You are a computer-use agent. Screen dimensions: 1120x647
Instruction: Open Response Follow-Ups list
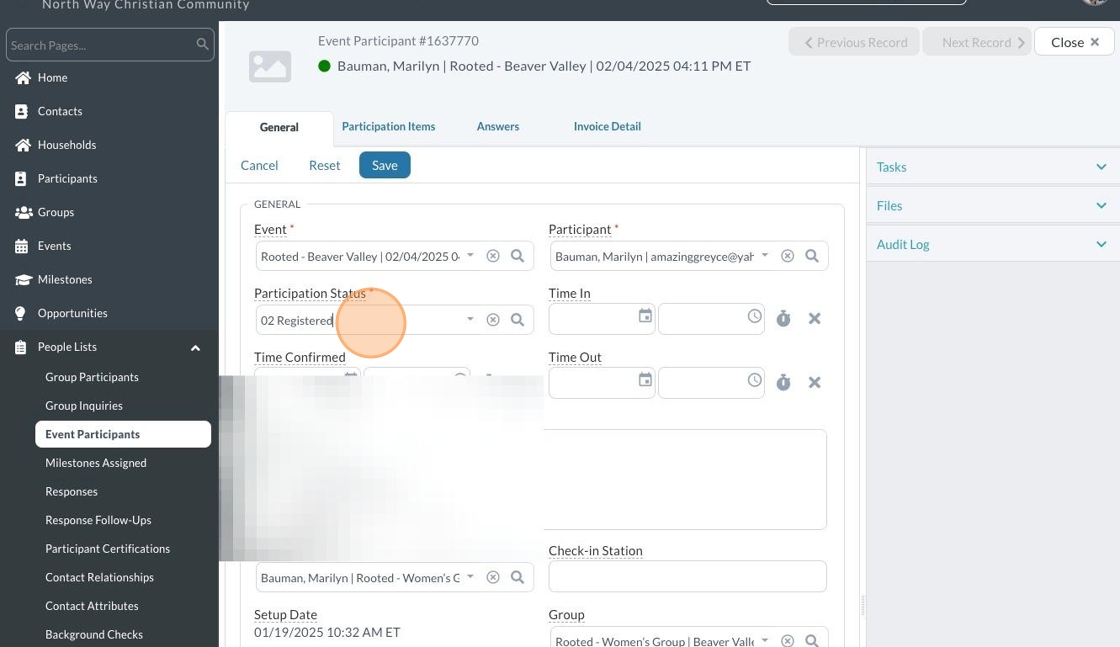[99, 520]
